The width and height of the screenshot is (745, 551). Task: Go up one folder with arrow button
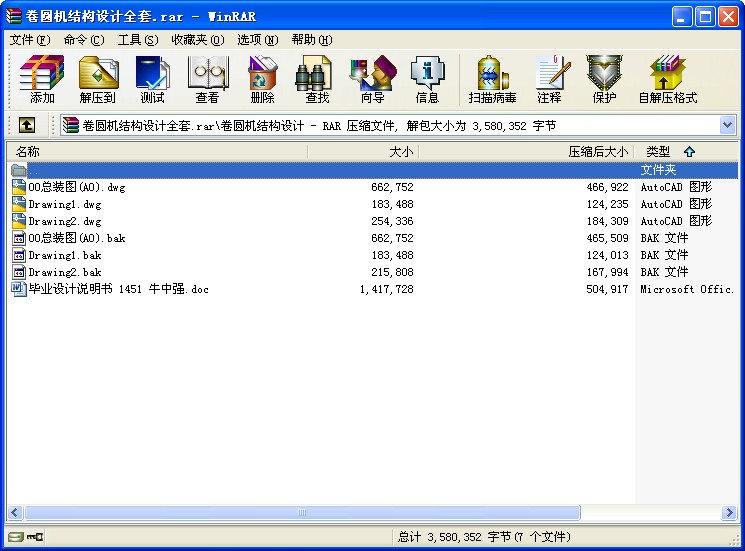27,125
